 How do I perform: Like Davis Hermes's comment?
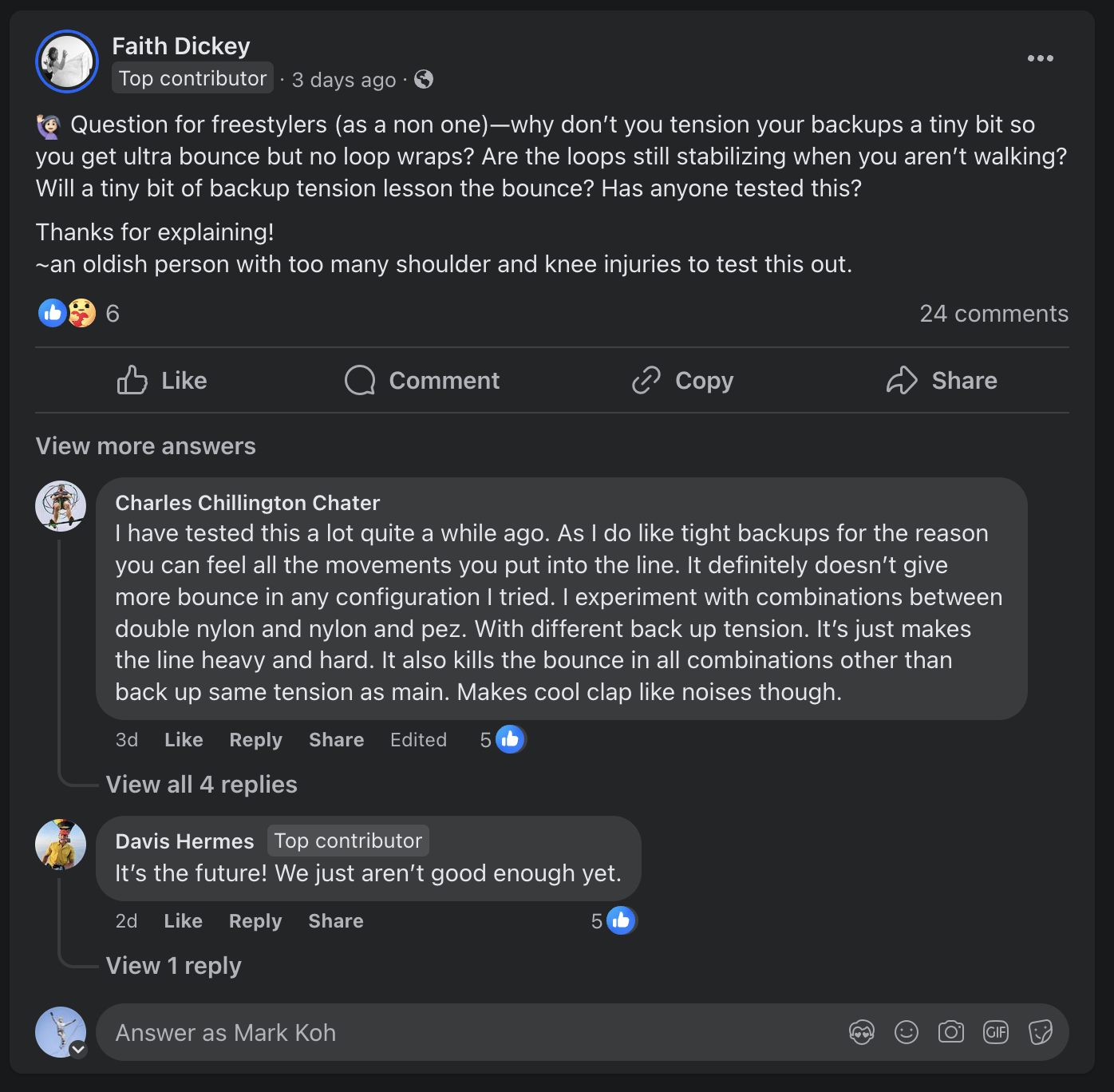[x=183, y=921]
